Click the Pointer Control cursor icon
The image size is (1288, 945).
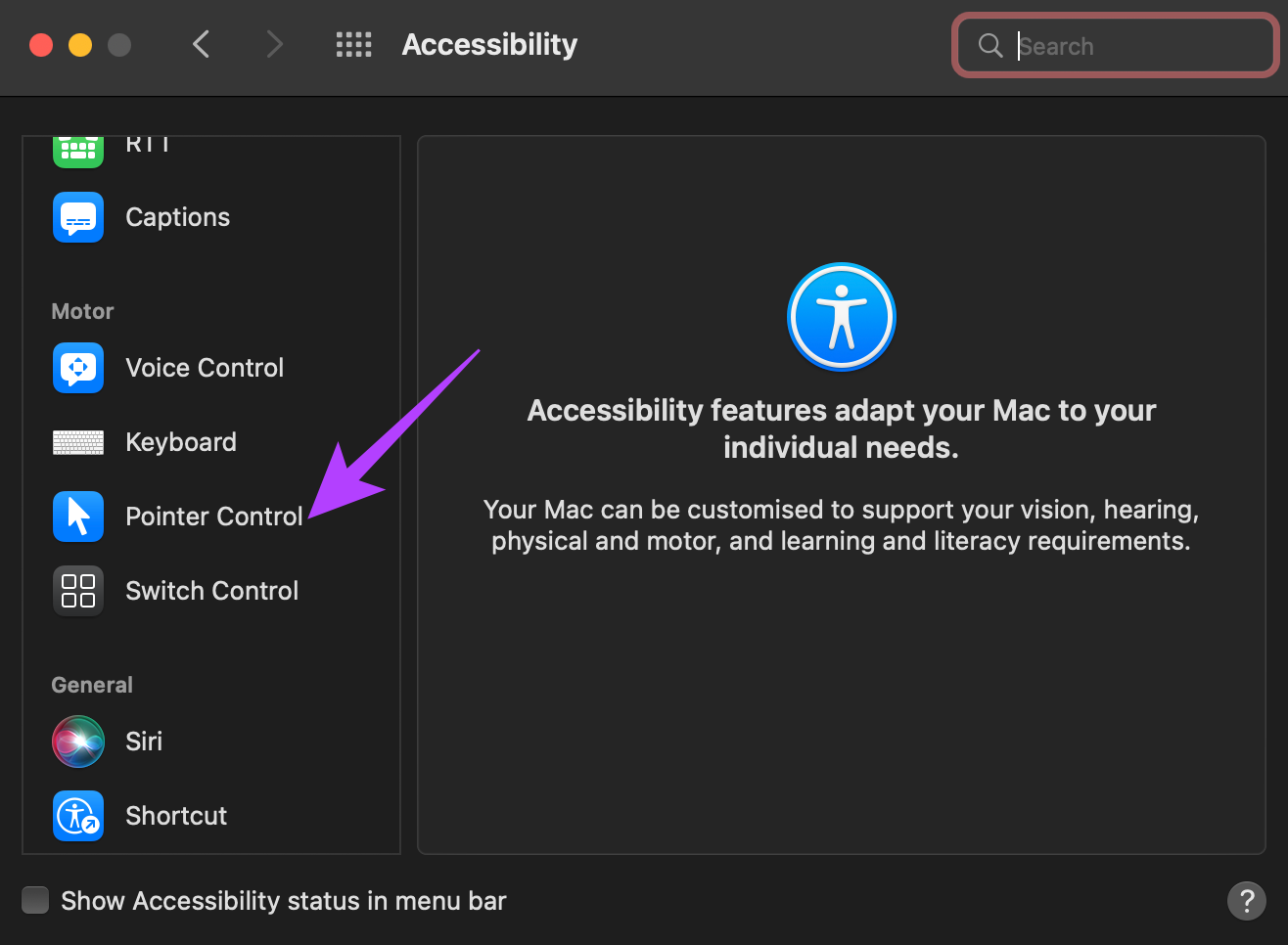[78, 517]
